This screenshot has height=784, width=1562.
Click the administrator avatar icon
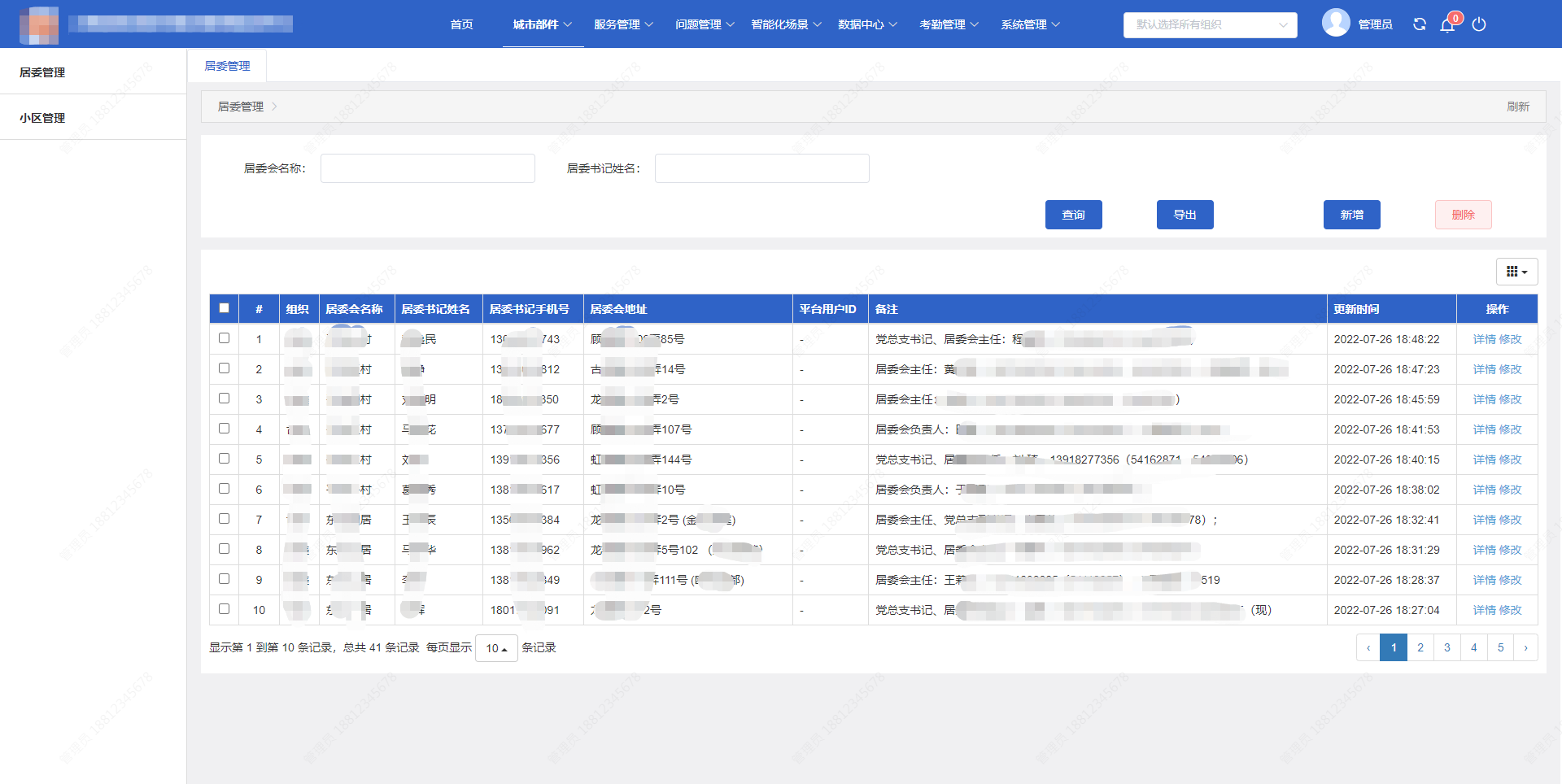(x=1336, y=23)
